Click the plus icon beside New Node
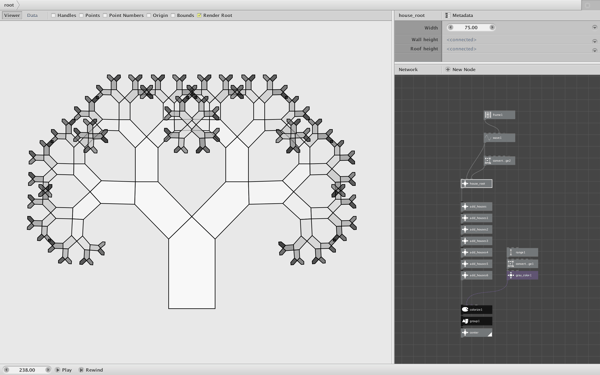This screenshot has height=375, width=600. click(448, 69)
